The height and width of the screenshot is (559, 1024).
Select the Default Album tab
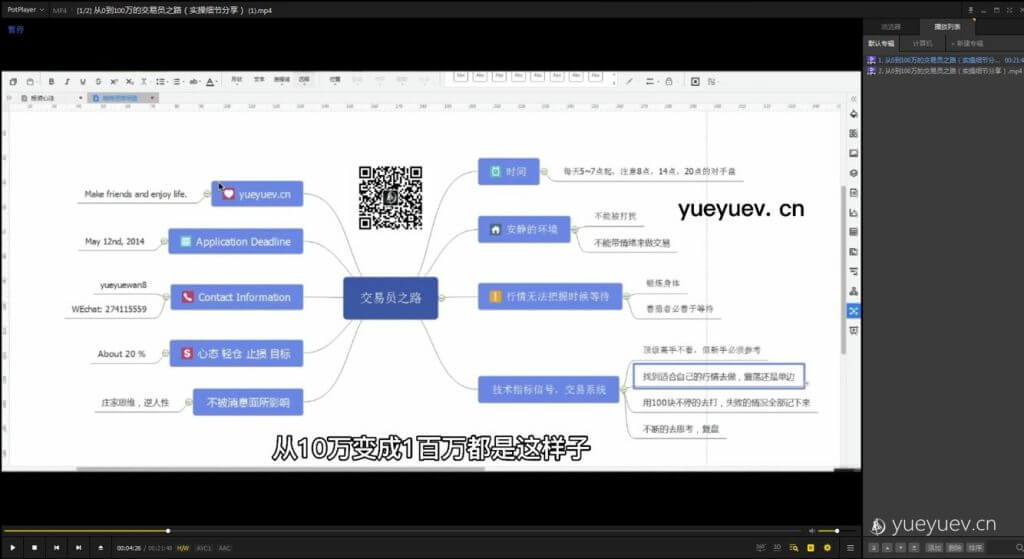(x=881, y=44)
